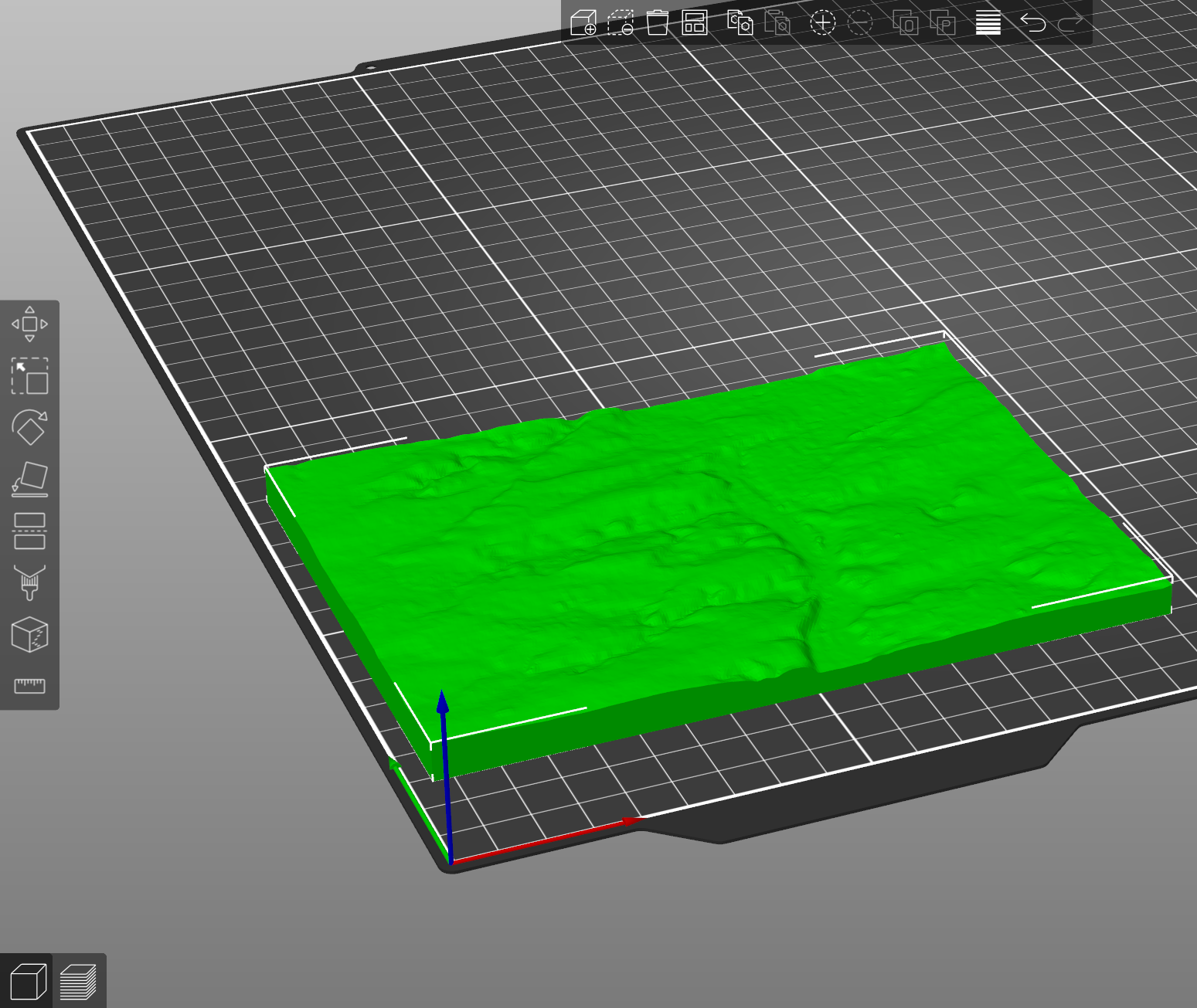
Task: Click the Split to objects icon
Action: (906, 23)
